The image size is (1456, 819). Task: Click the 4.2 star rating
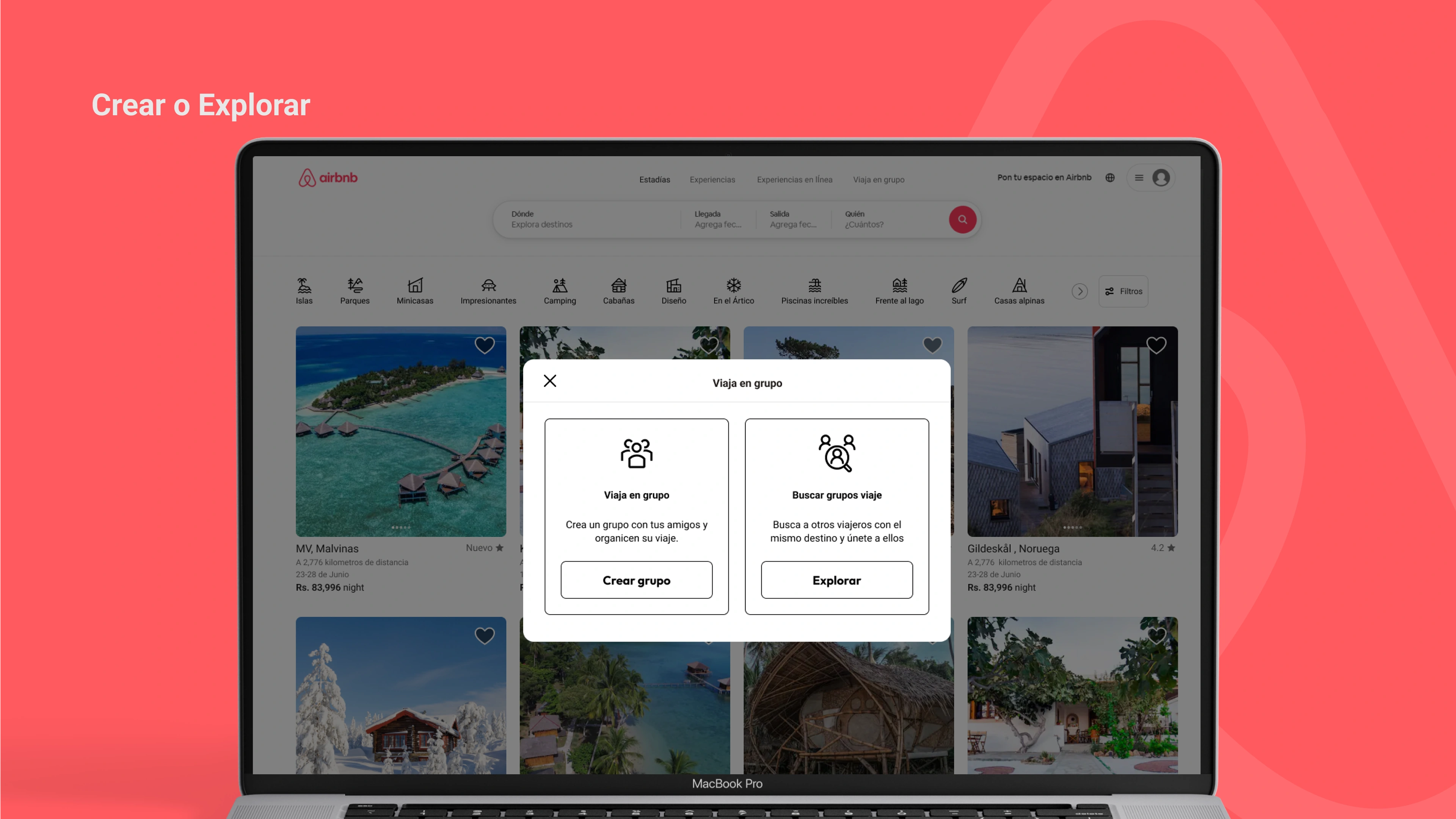(x=1163, y=548)
